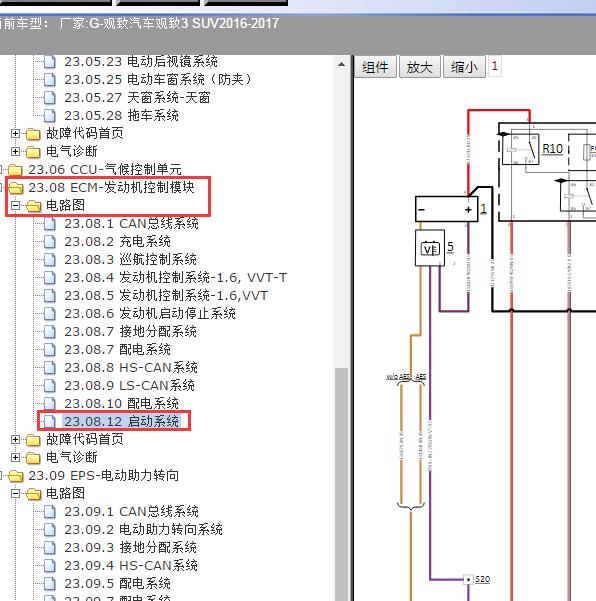The image size is (596, 601).
Task: Open 23.08.8 HS-CAN系统 document
Action: coord(131,368)
